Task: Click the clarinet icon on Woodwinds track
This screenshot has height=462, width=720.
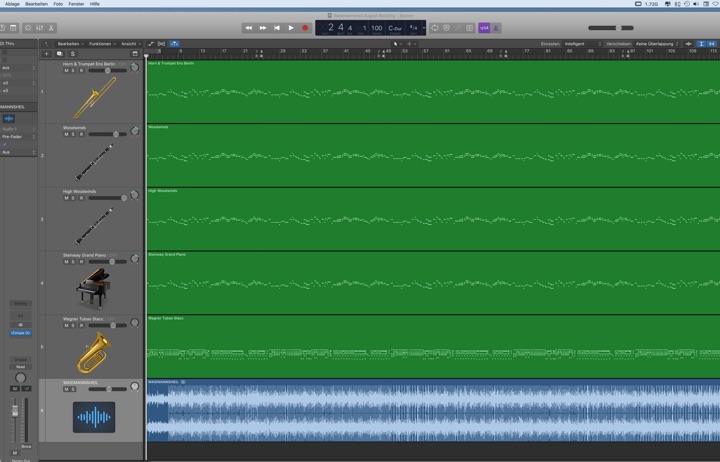Action: pos(94,162)
